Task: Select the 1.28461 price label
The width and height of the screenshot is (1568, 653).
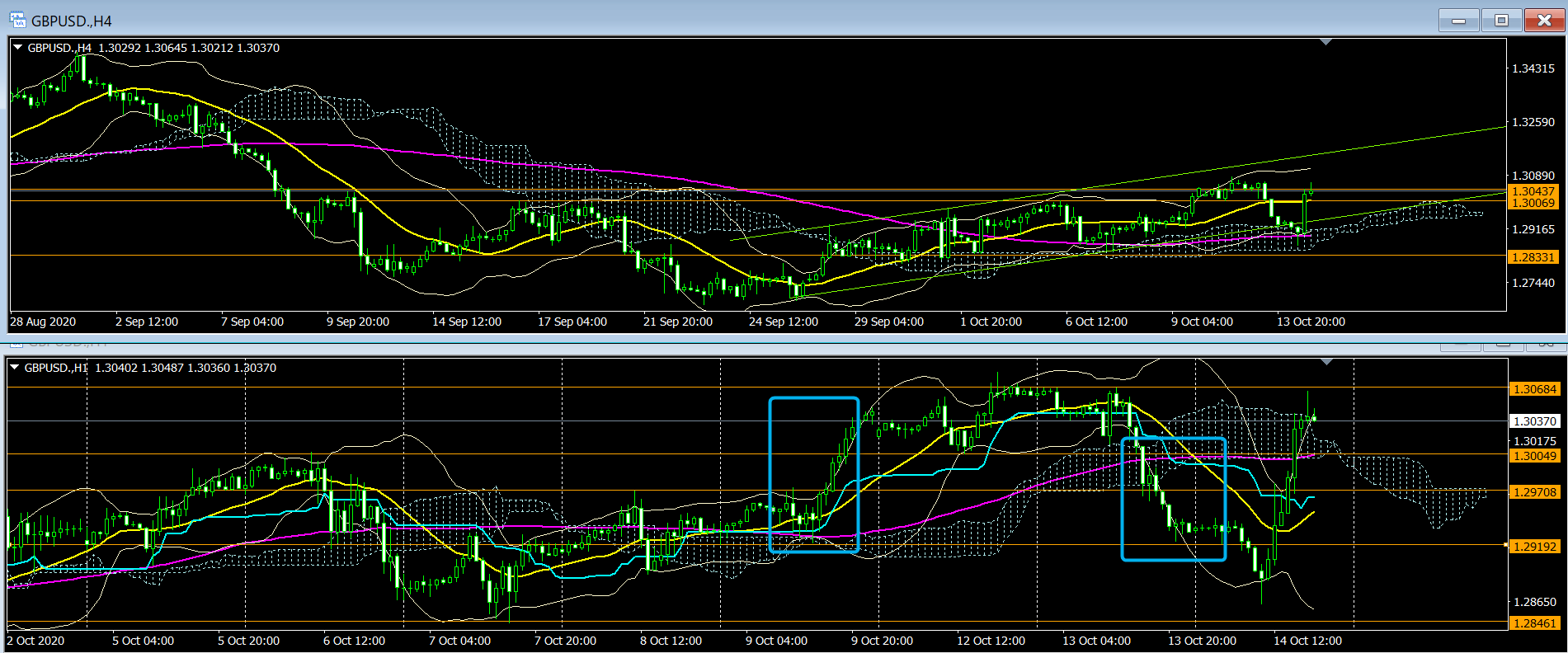Action: coord(1534,623)
